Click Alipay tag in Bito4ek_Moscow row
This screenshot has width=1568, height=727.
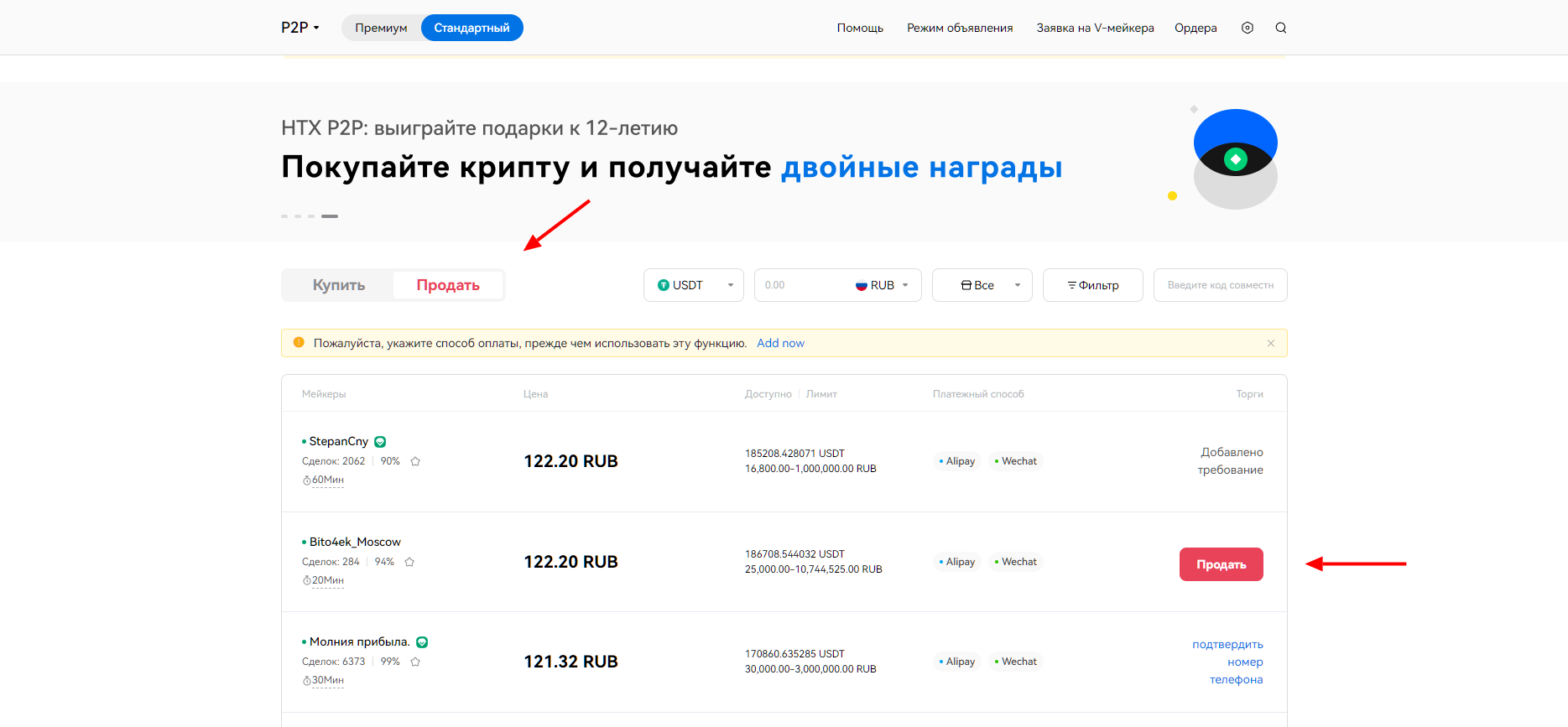pos(957,562)
